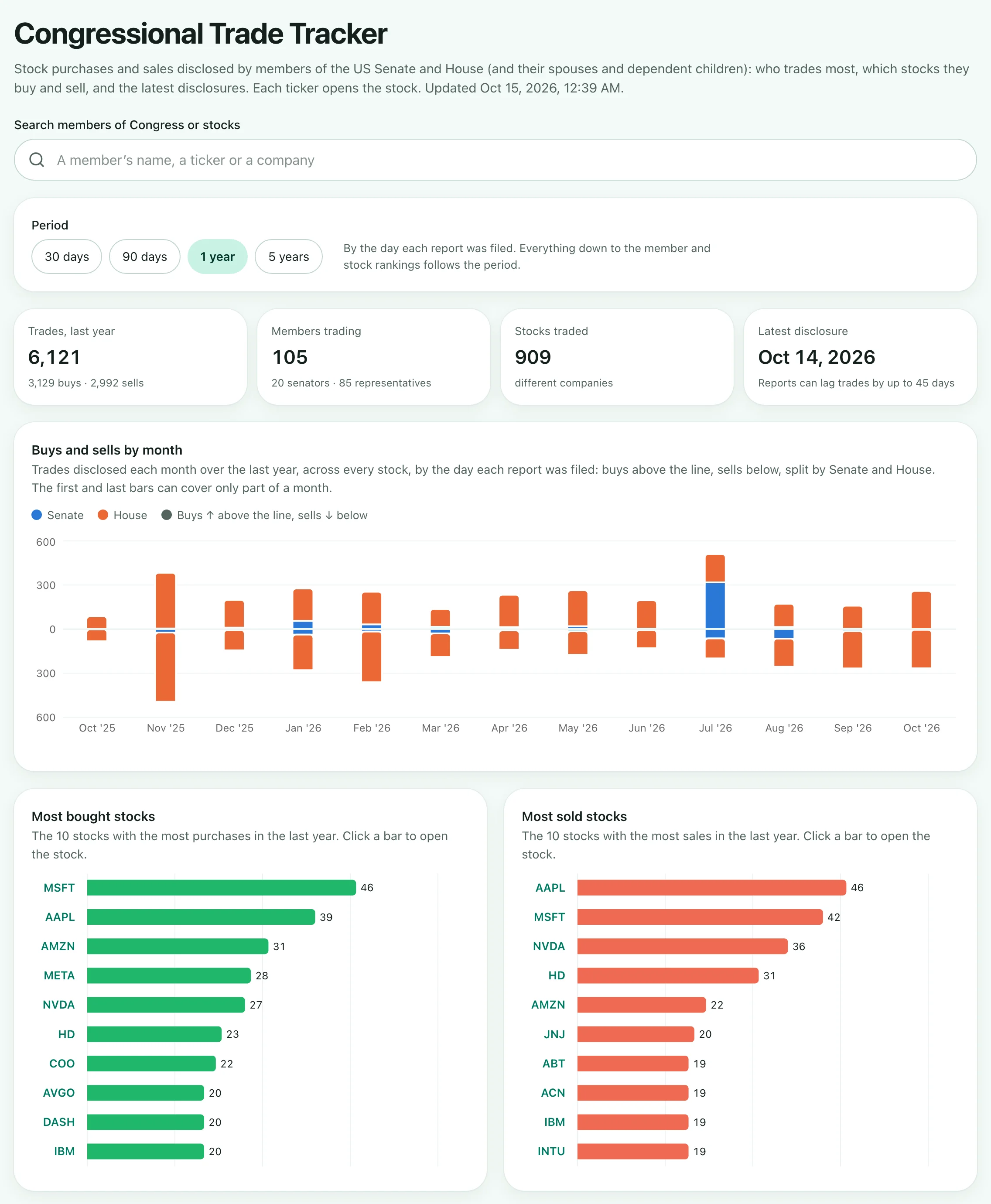Image resolution: width=991 pixels, height=1204 pixels.
Task: Open HD in most sold stocks
Action: (x=557, y=975)
